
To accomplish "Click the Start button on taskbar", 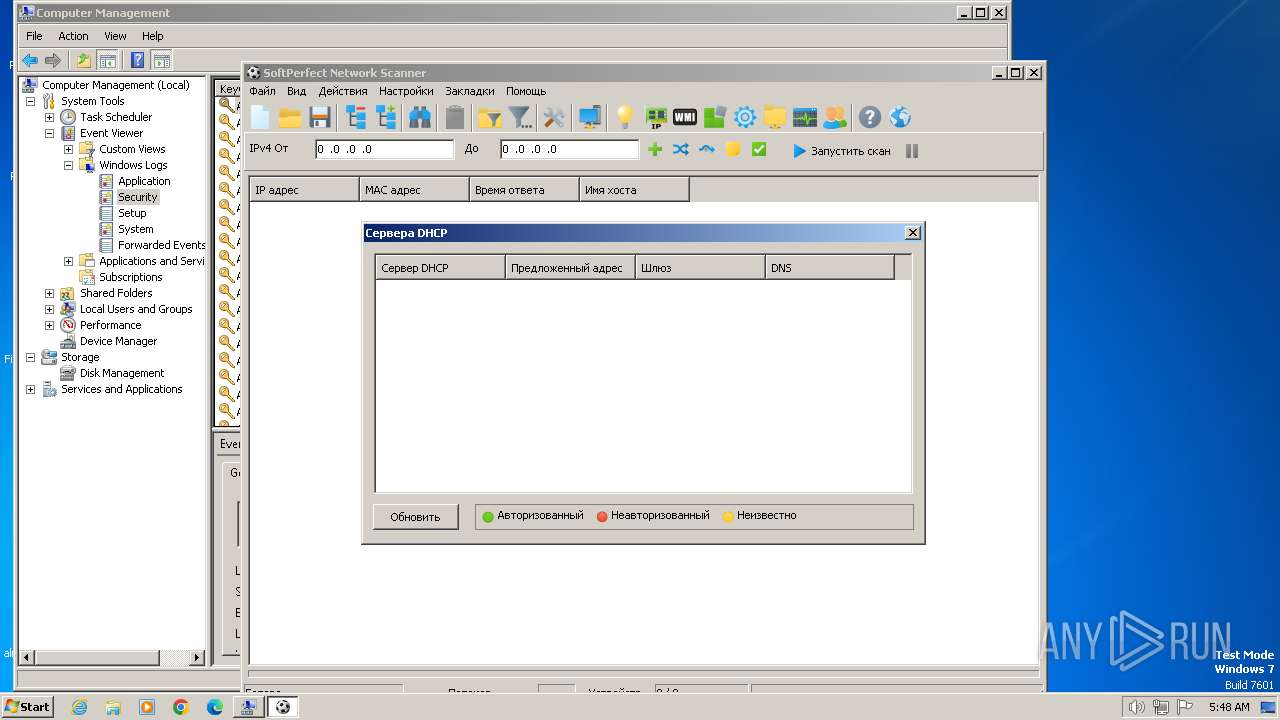I will (27, 706).
